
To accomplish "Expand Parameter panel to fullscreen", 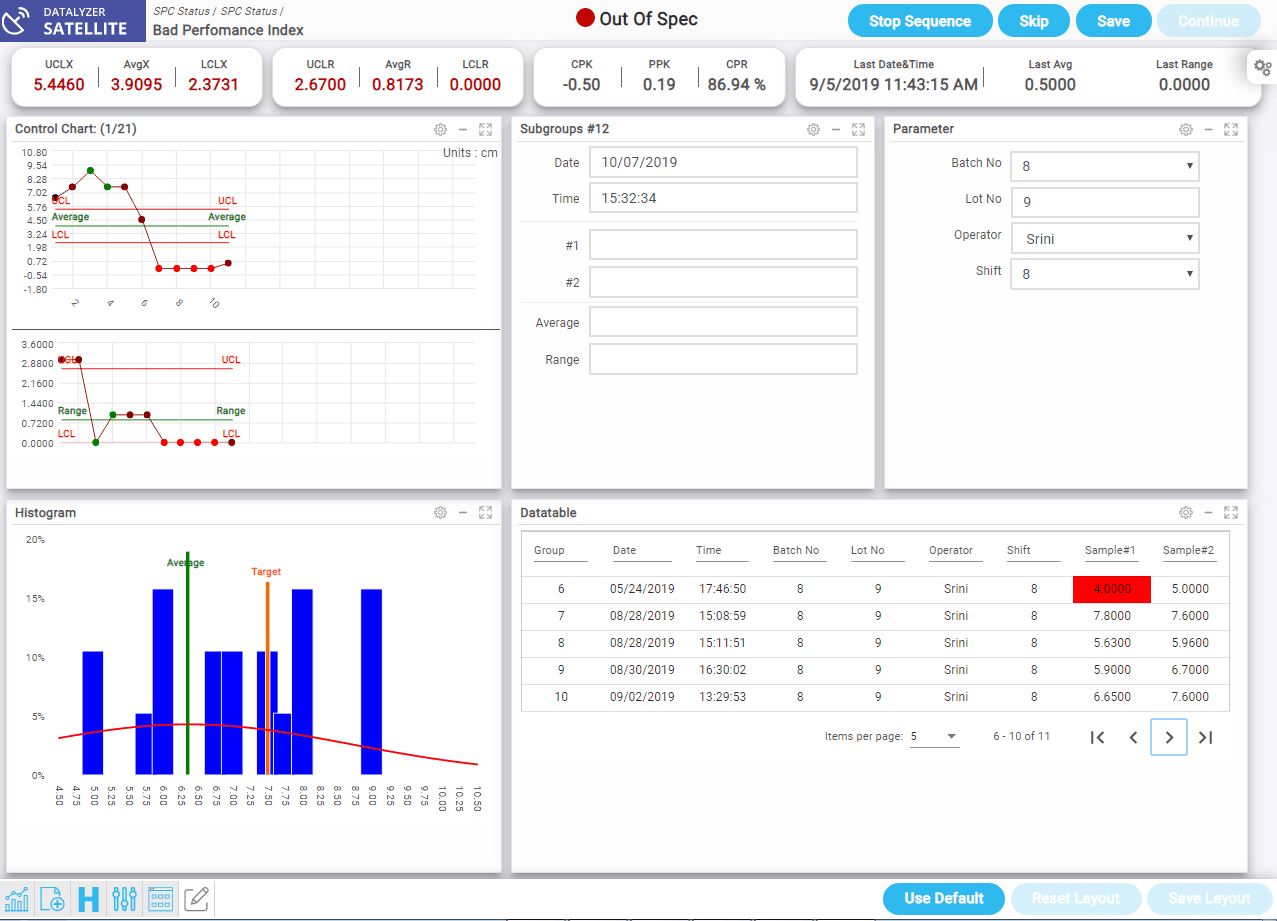I will (1231, 129).
